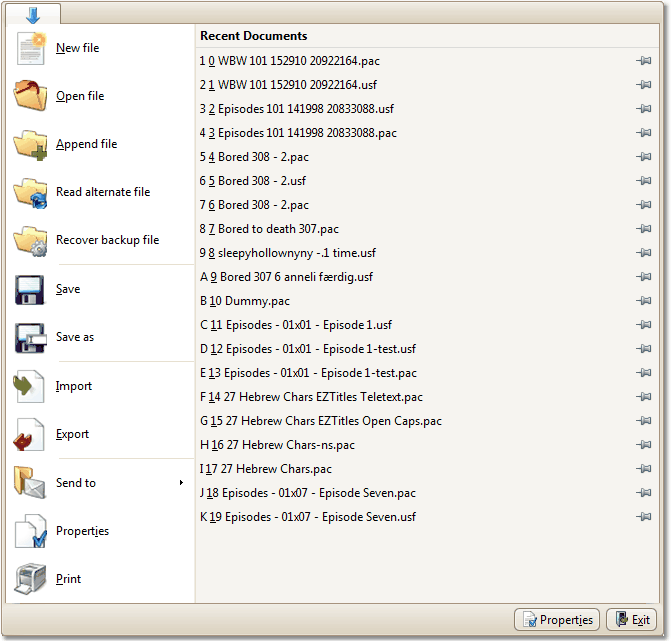Pin WBW 101 152910 20922164.pac document

(643, 61)
